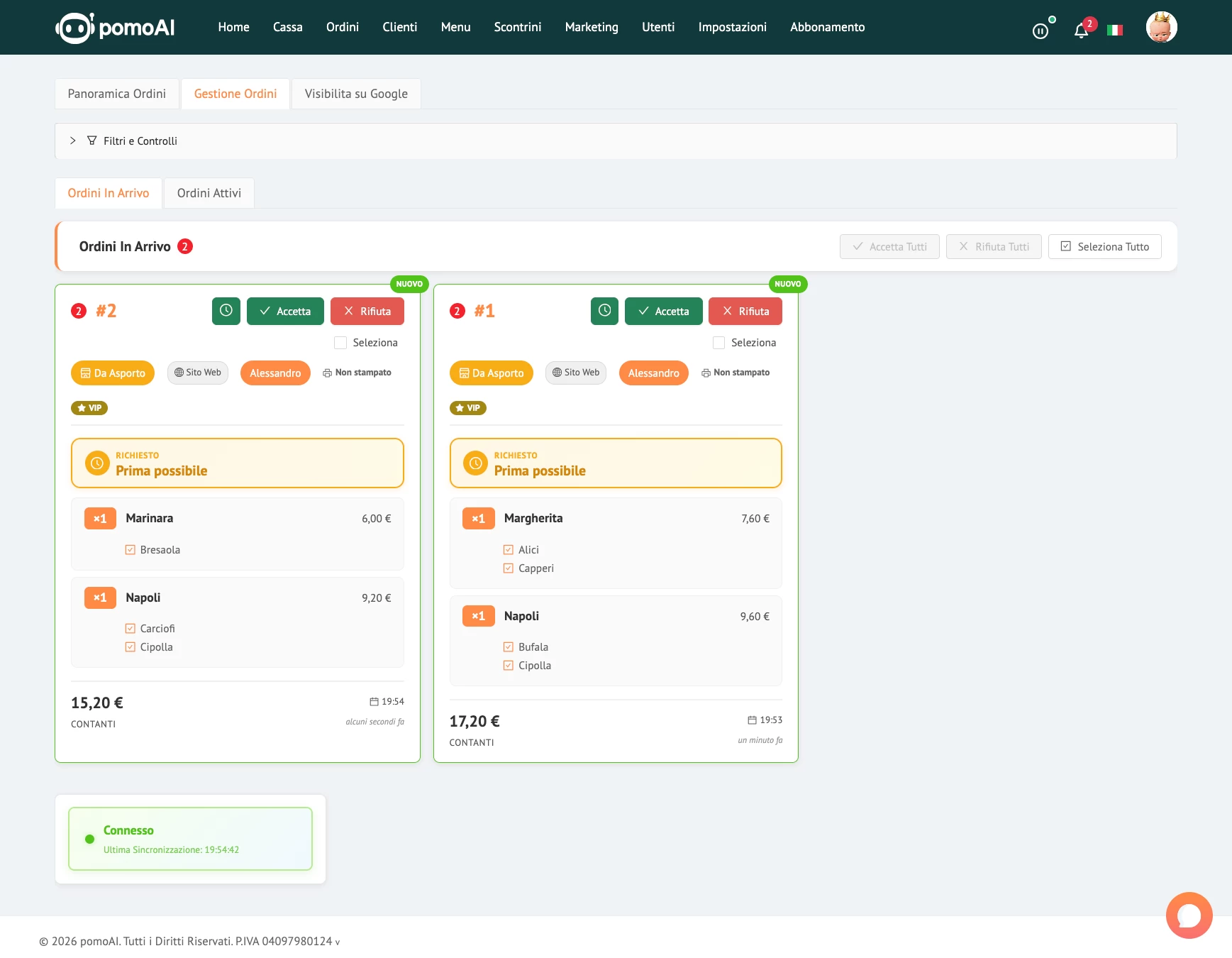
Task: Reject order #2 with Rifiuta
Action: [x=367, y=311]
